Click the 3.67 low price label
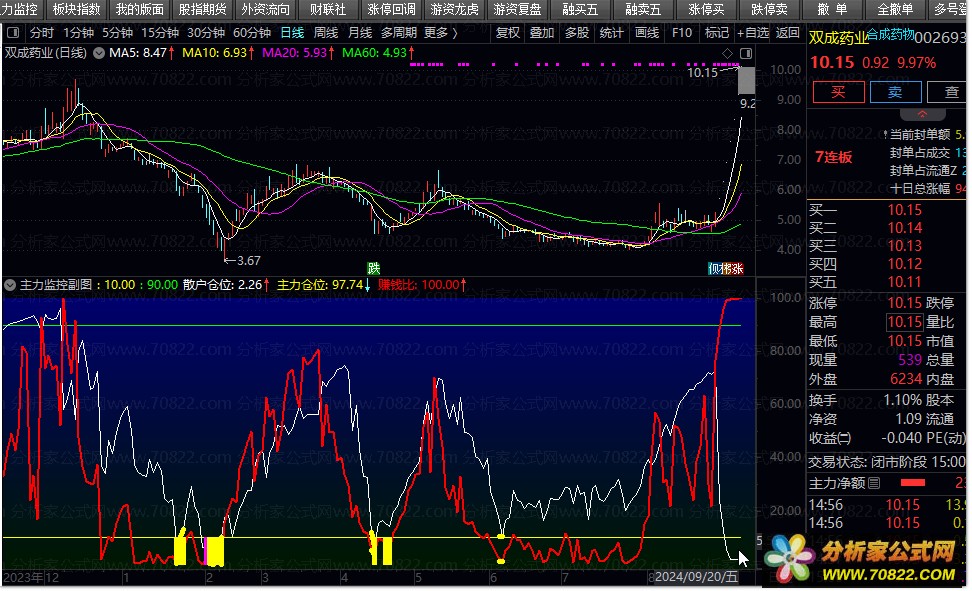 point(249,261)
